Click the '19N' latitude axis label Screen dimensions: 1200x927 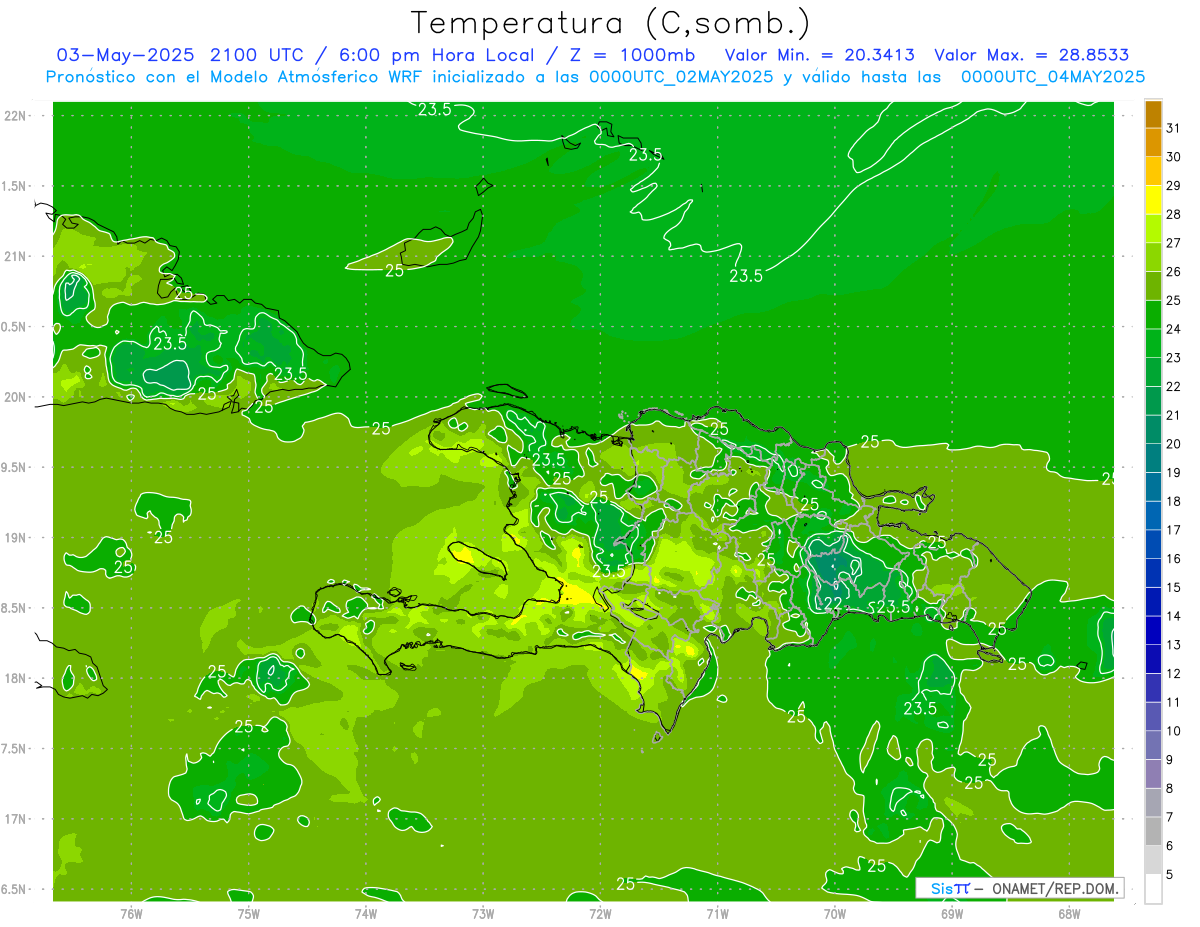click(15, 538)
